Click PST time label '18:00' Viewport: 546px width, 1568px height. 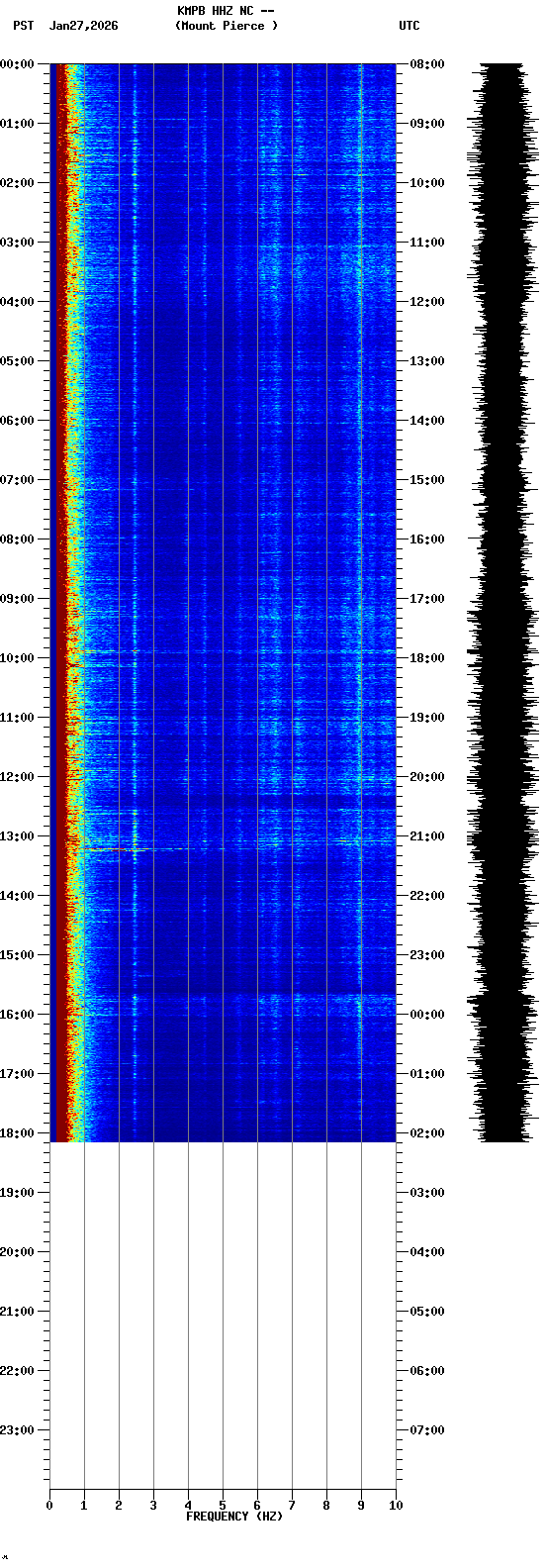pyautogui.click(x=17, y=1133)
